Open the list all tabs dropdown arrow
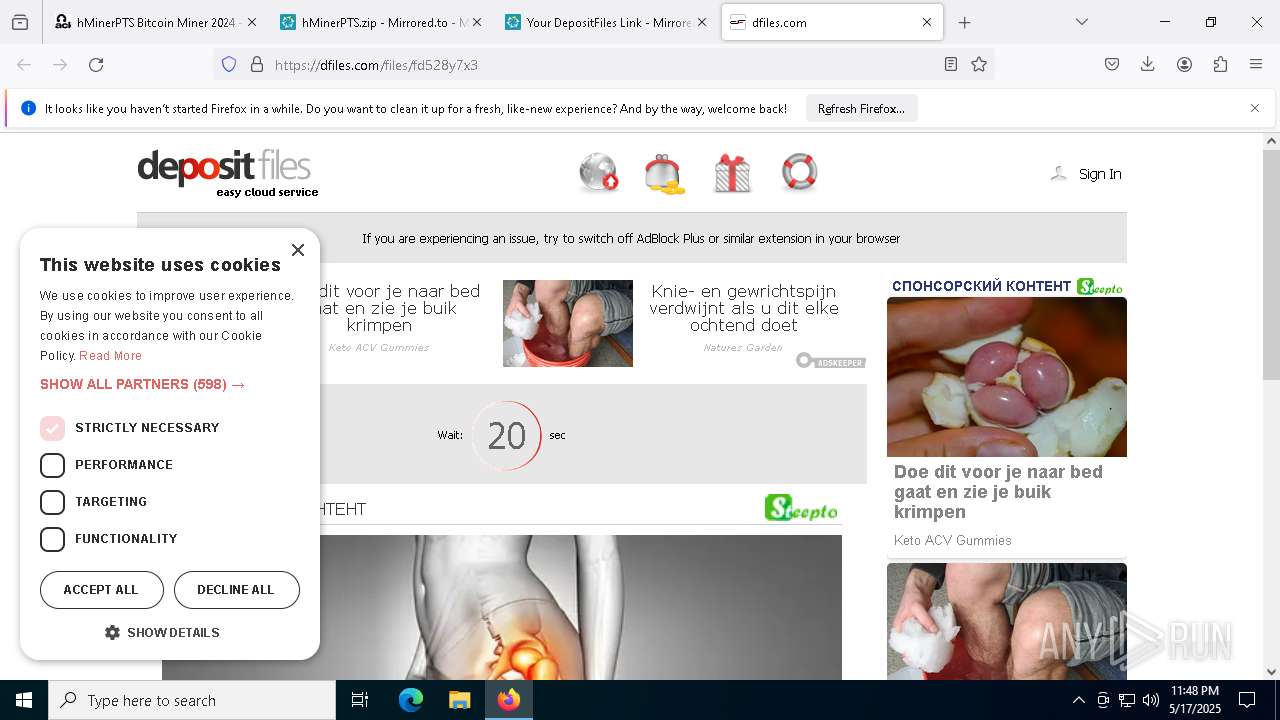1280x720 pixels. tap(1081, 22)
